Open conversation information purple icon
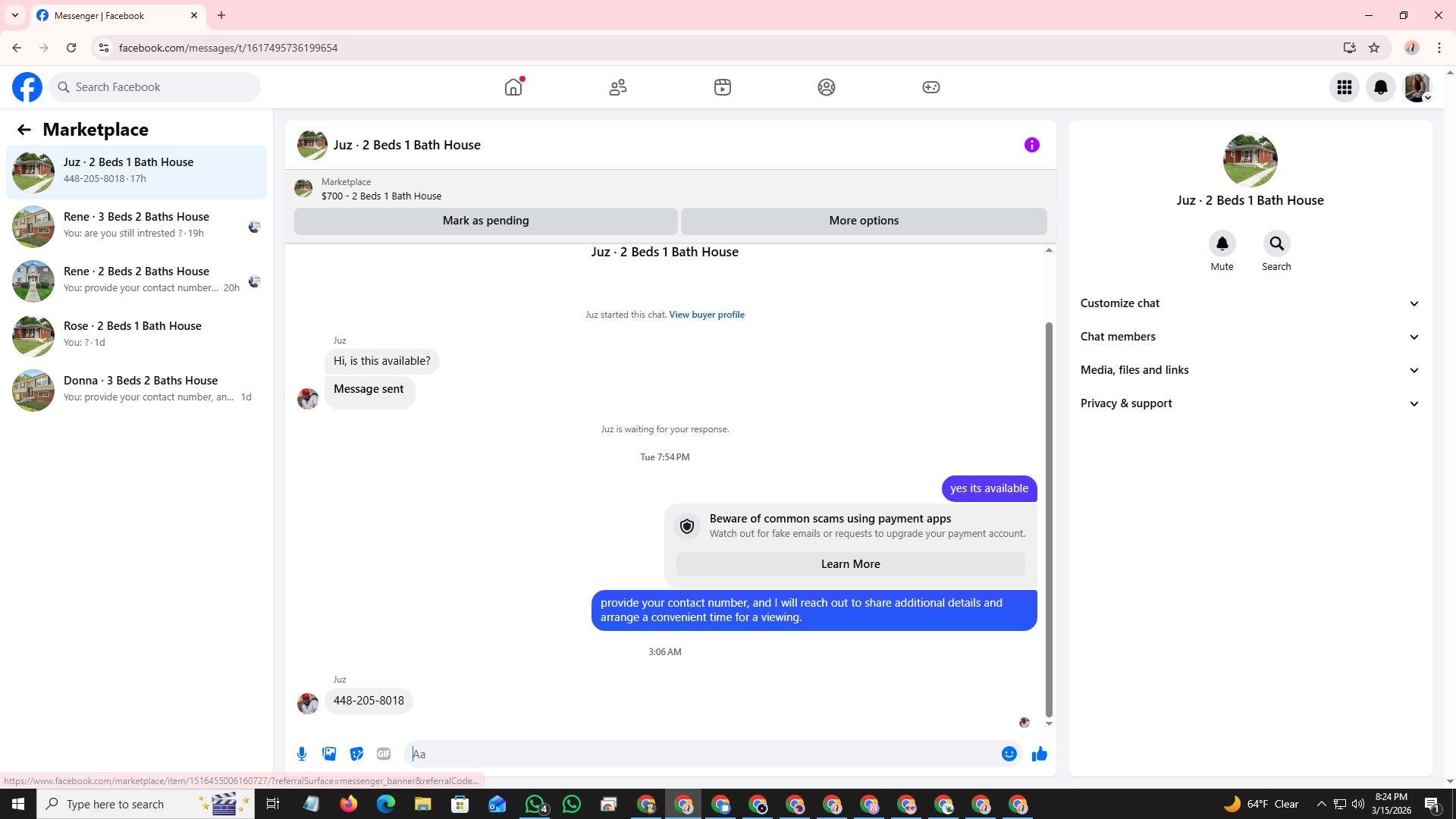1456x819 pixels. point(1032,145)
